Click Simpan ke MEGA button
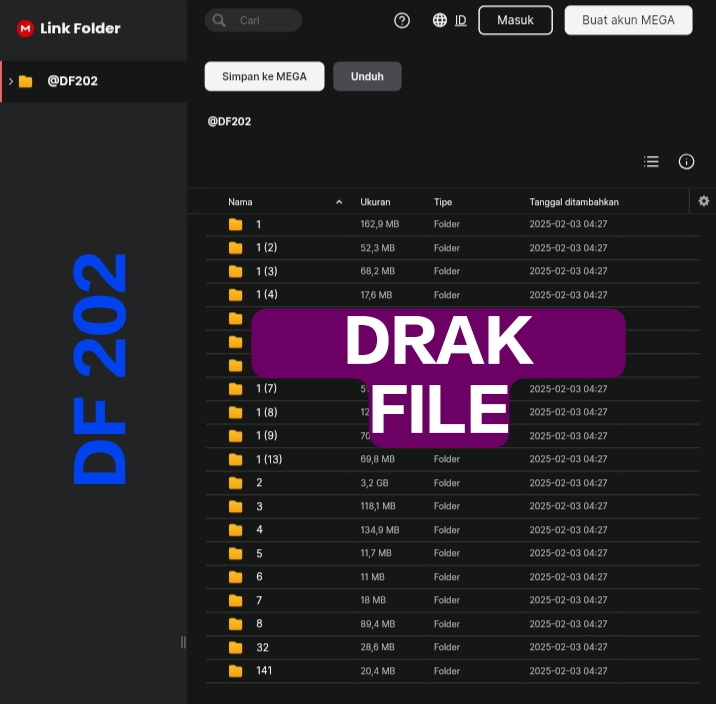Viewport: 716px width, 704px height. pyautogui.click(x=264, y=76)
